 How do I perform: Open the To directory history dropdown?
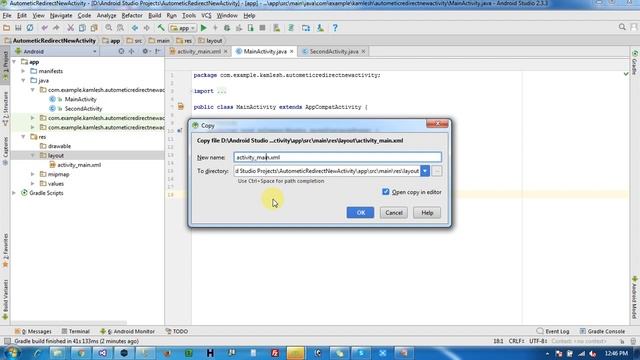[425, 171]
